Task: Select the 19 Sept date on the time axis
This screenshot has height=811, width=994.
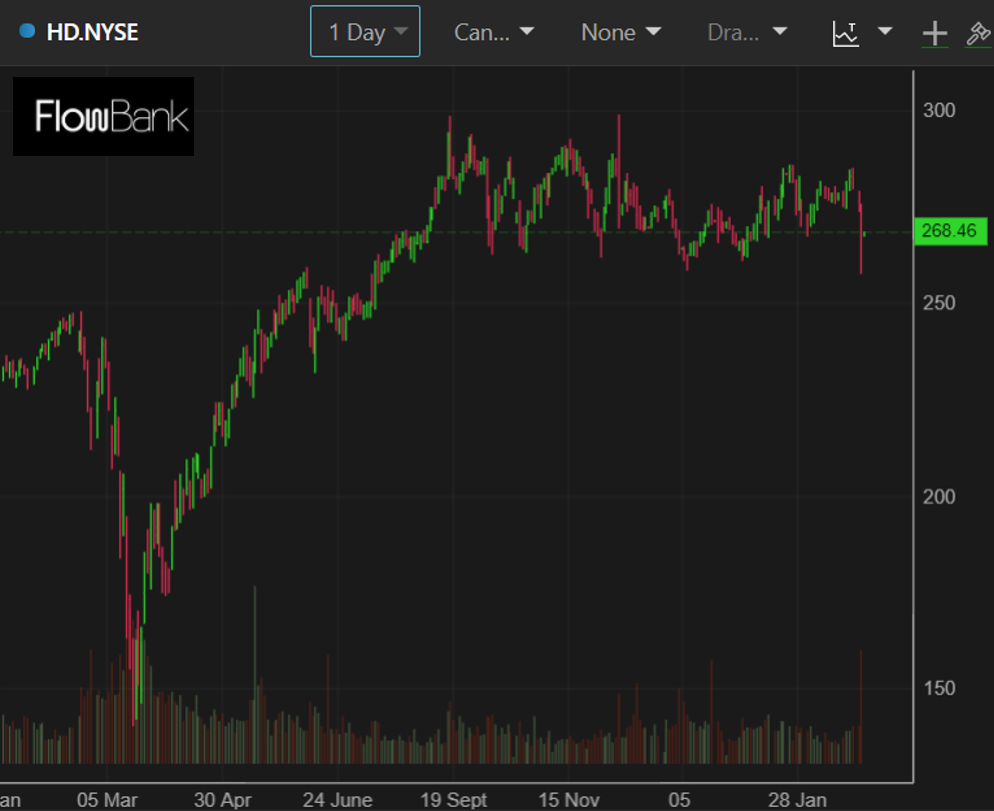Action: coord(453,800)
